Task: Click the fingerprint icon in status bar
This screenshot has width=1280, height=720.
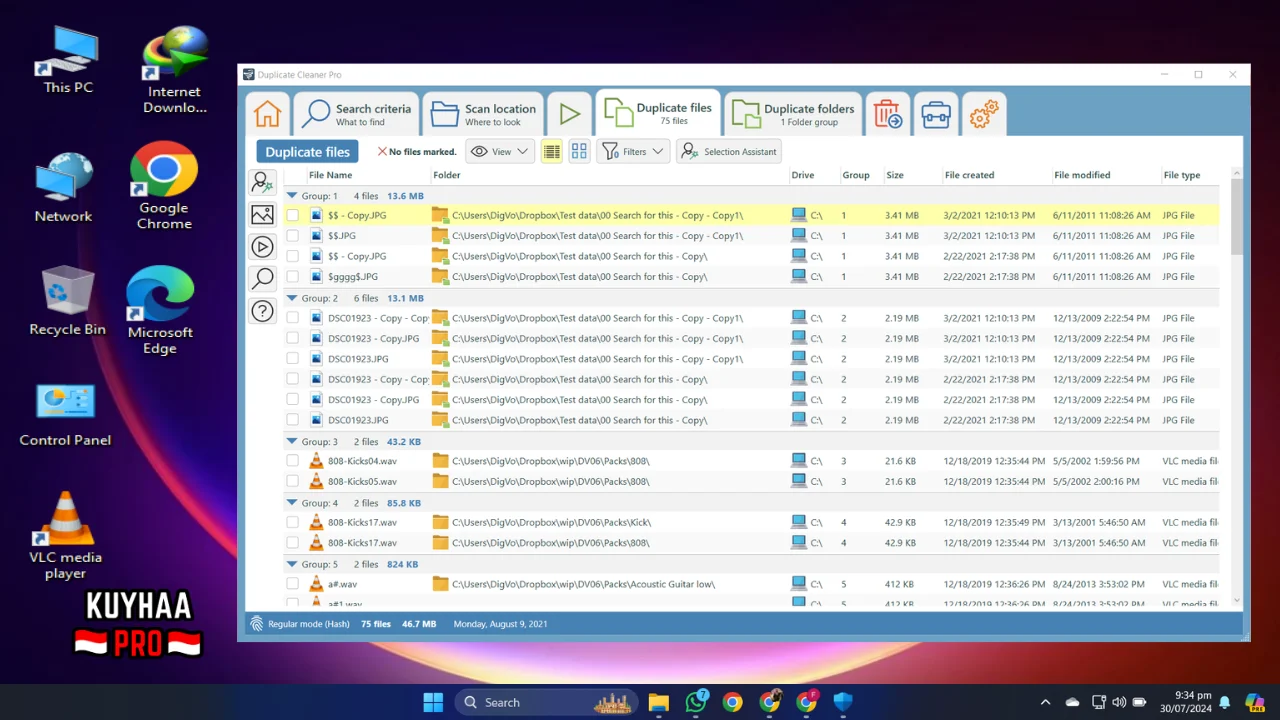Action: pos(257,624)
